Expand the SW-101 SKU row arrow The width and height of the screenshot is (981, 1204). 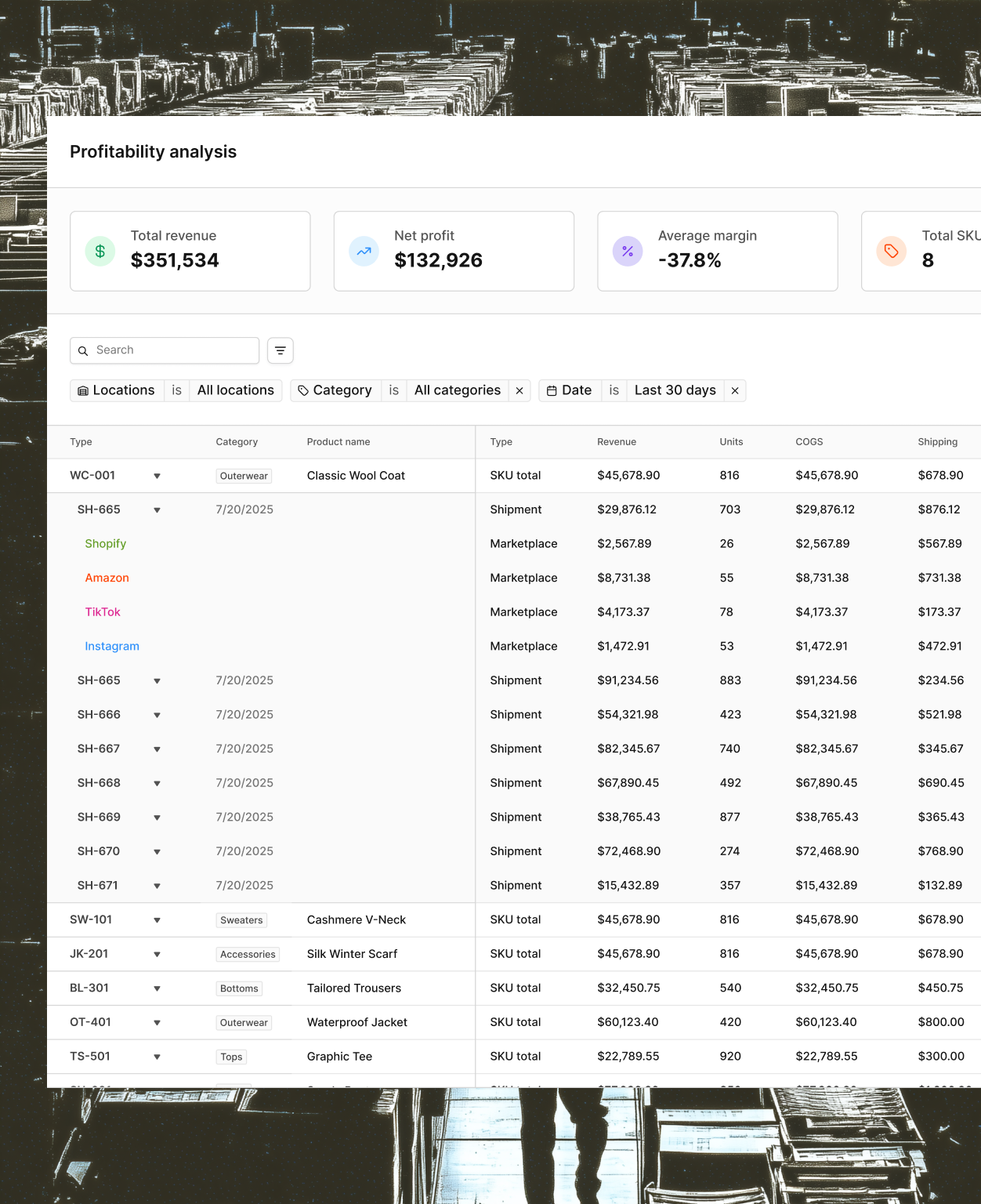(157, 920)
